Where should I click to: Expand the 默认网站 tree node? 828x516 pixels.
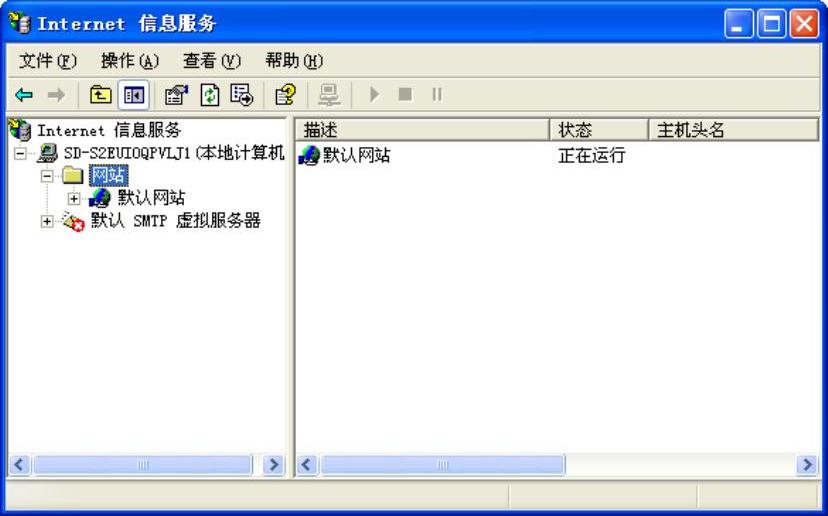pos(74,199)
